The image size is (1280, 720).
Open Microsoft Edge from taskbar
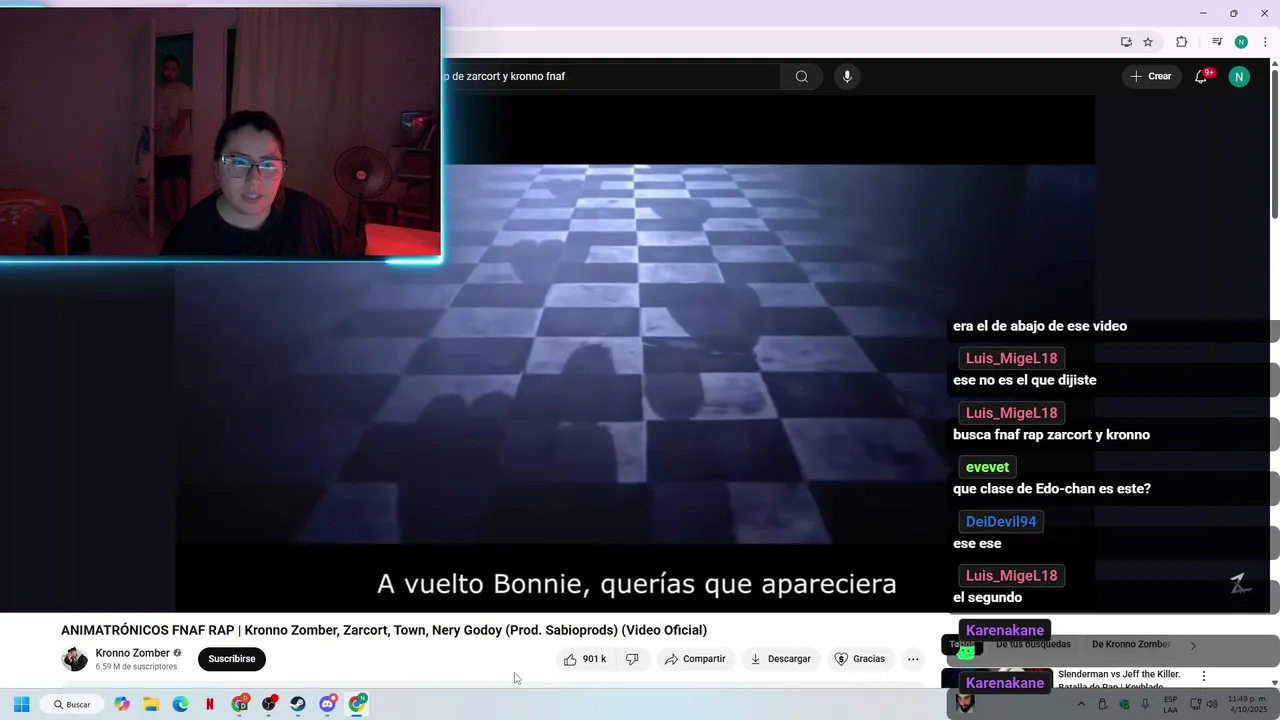click(x=181, y=704)
